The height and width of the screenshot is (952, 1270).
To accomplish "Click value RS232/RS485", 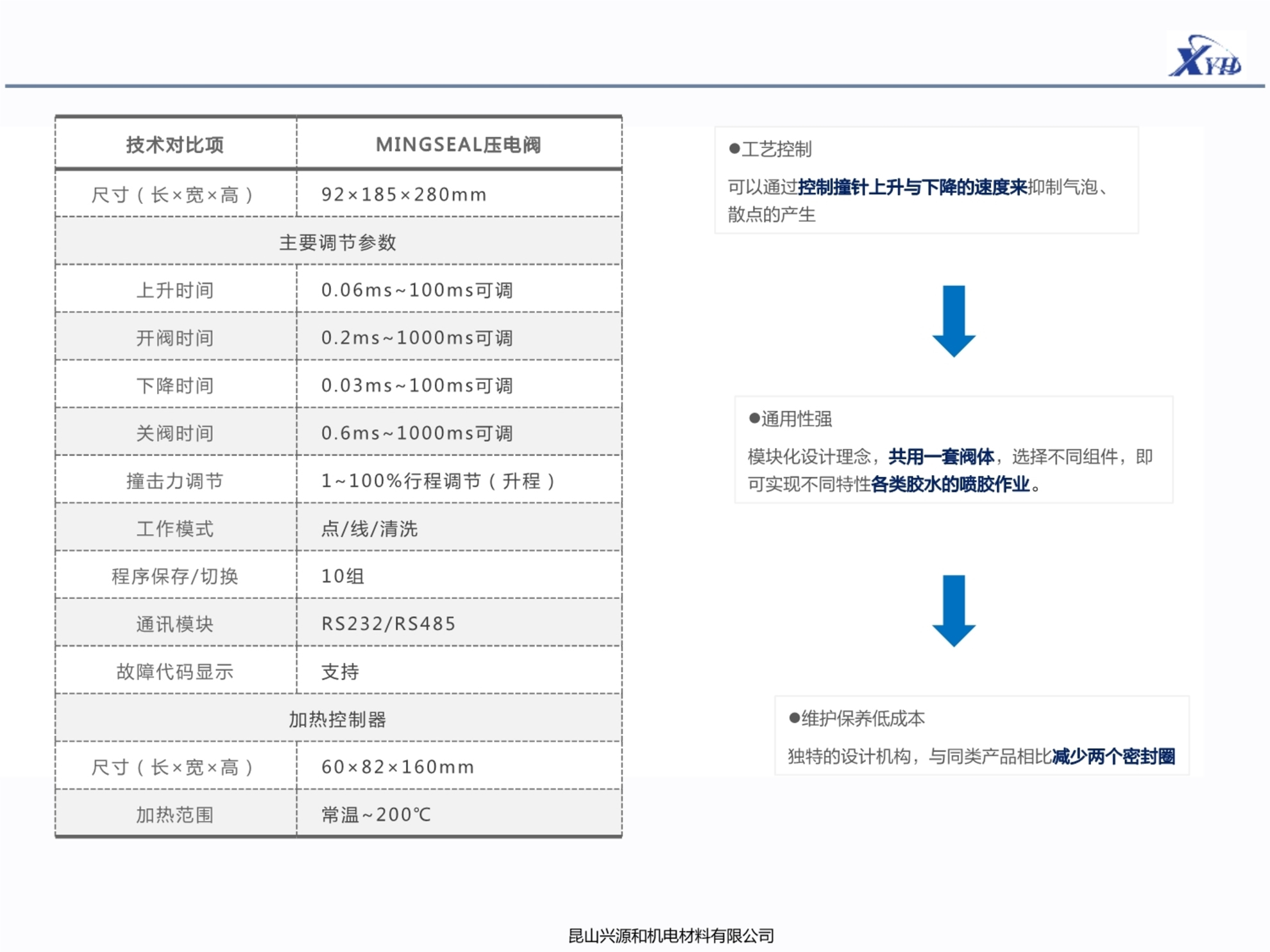I will click(x=389, y=624).
